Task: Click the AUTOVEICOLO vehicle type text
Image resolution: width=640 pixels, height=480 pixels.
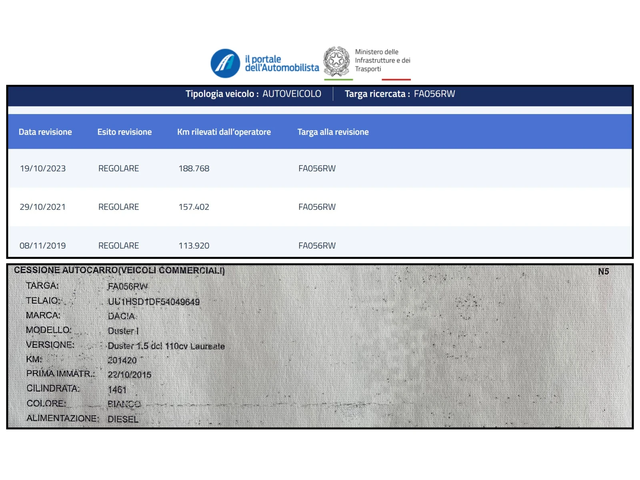Action: [292, 94]
